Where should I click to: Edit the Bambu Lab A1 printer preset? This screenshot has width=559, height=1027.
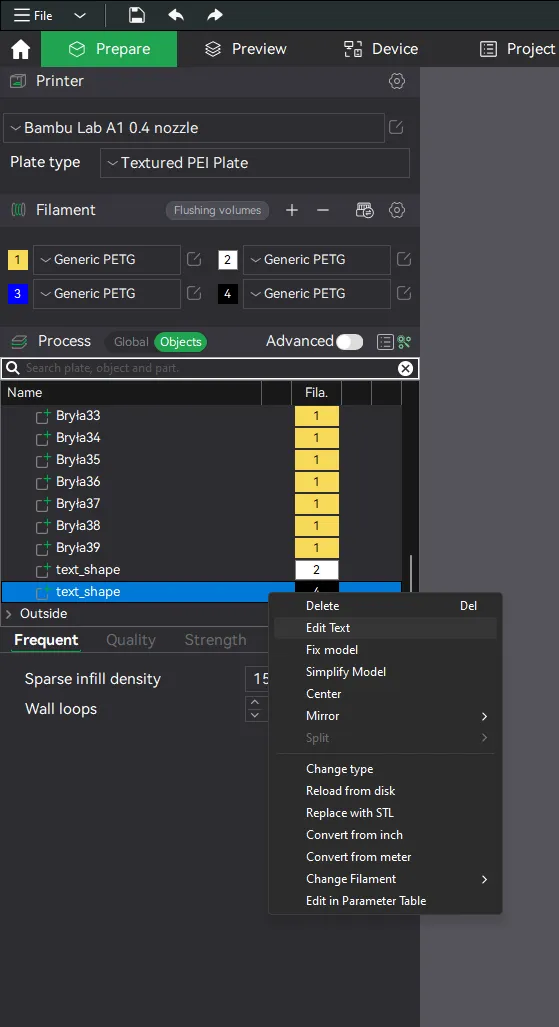396,127
